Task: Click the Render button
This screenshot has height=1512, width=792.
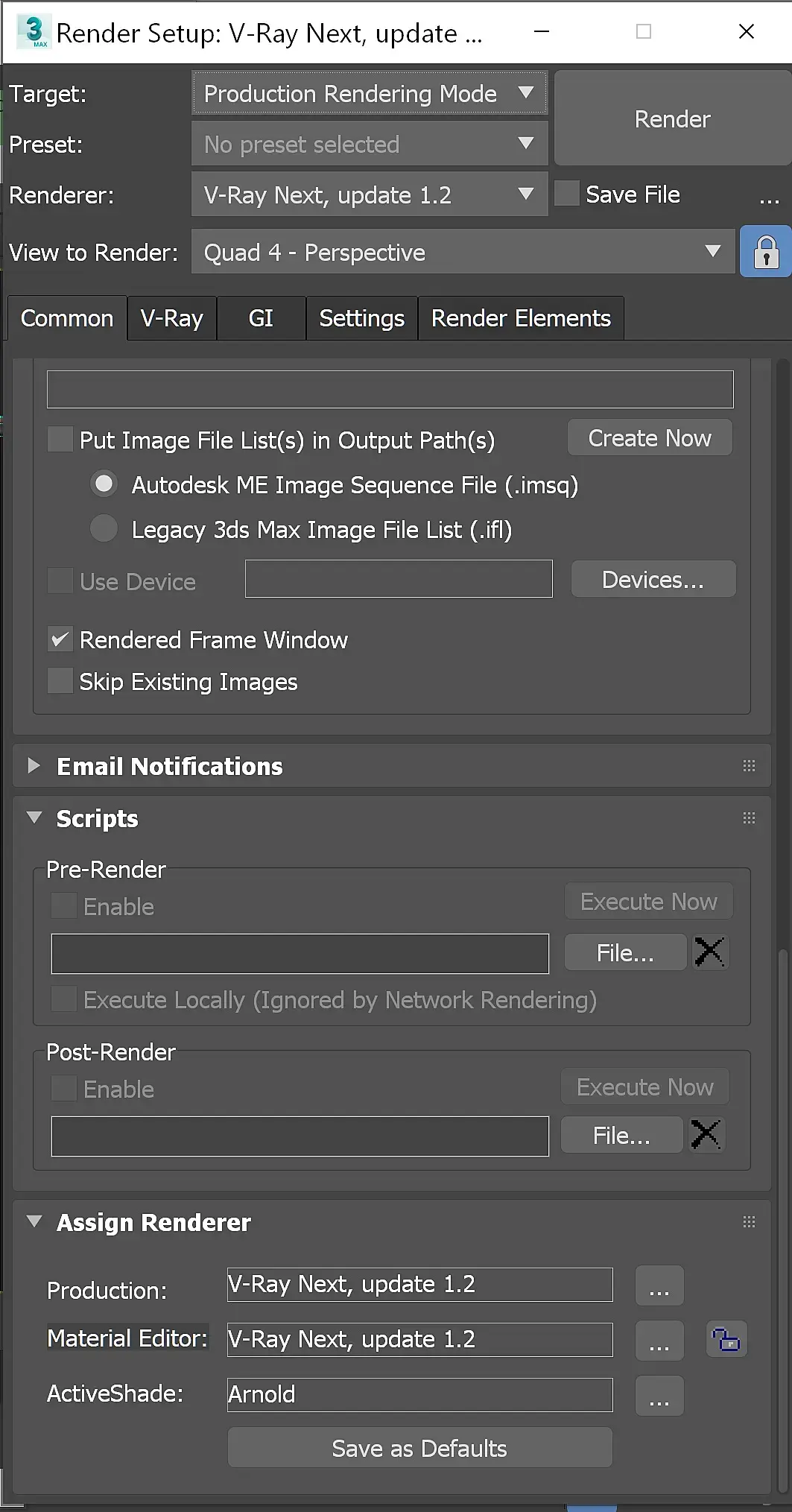Action: (x=672, y=119)
